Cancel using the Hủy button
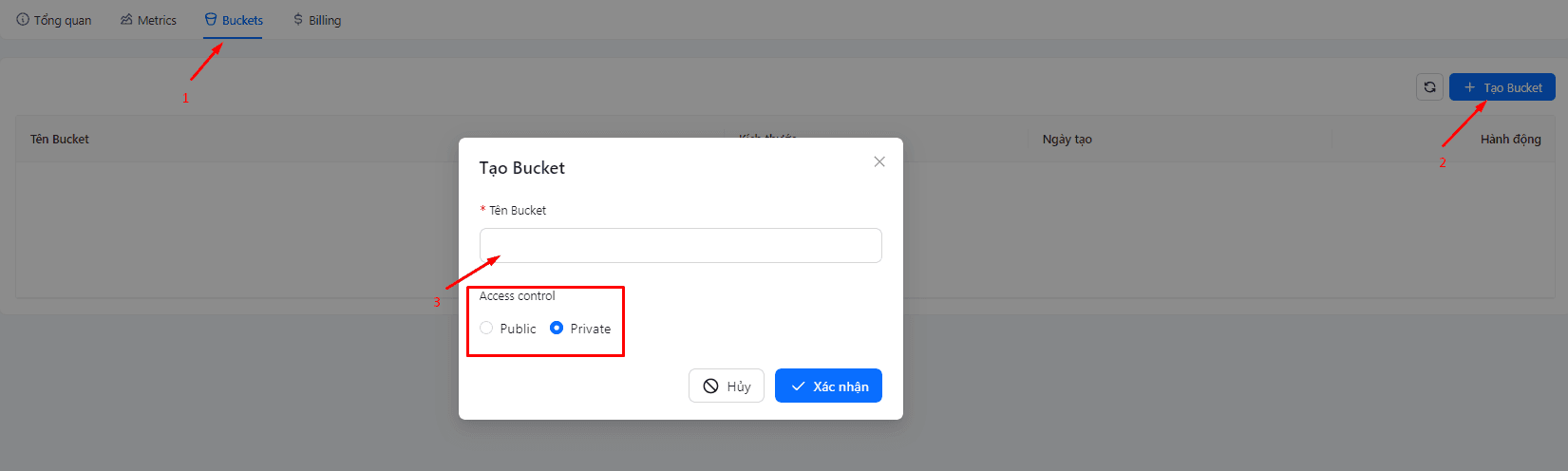Screen dimensions: 1568x471 (x=727, y=386)
